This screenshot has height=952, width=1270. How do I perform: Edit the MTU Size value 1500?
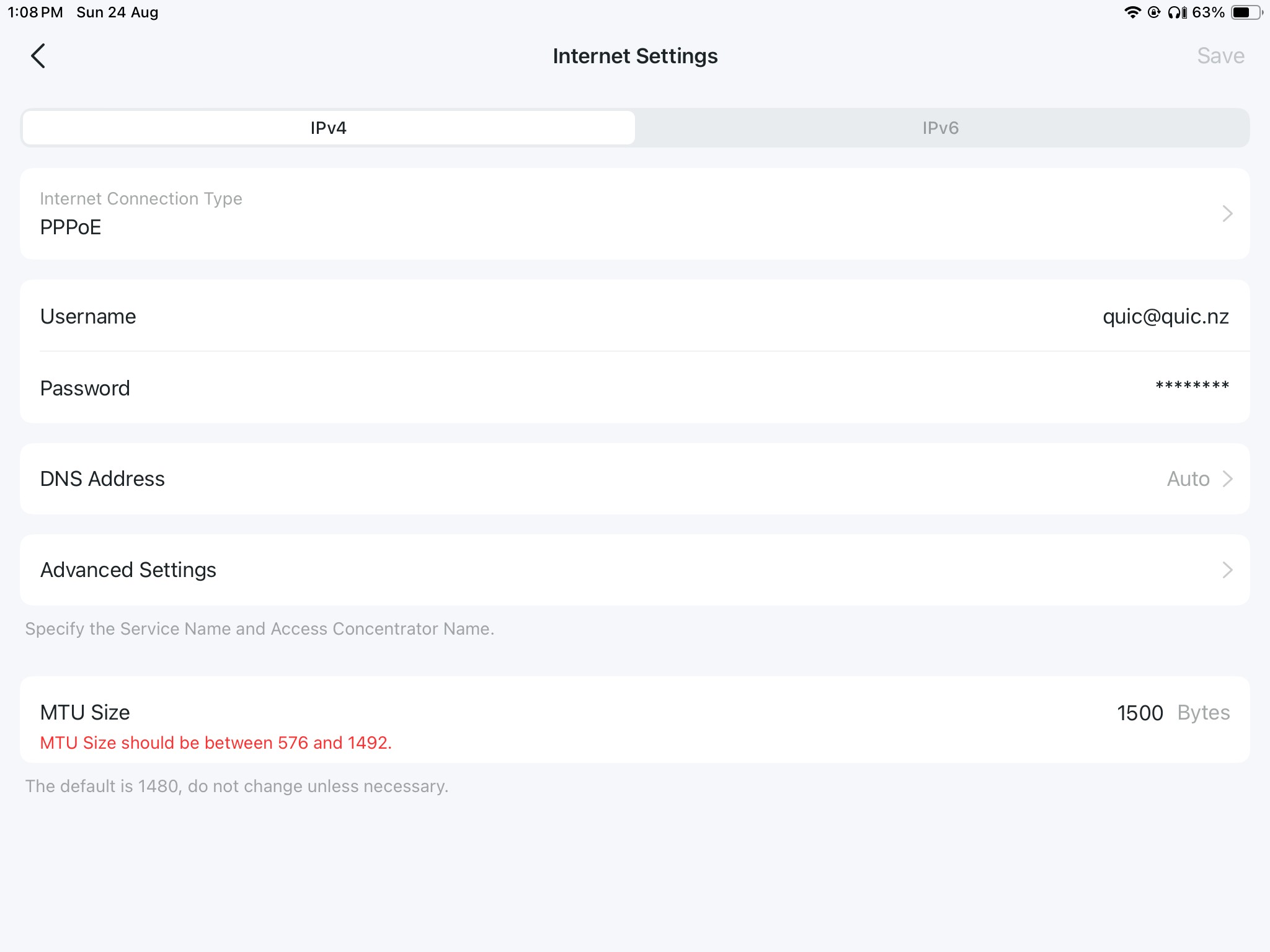coord(1140,713)
